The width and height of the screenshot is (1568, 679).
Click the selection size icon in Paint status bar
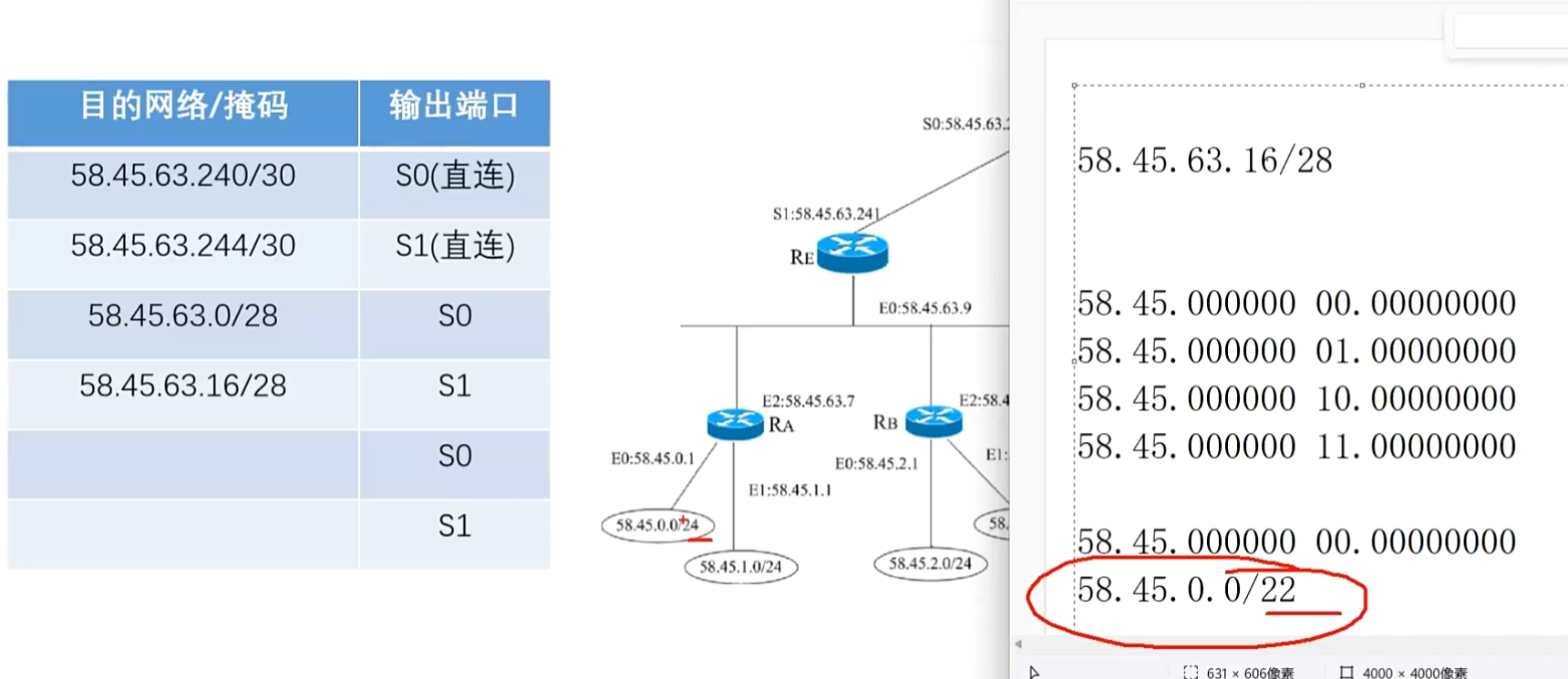pos(1191,673)
